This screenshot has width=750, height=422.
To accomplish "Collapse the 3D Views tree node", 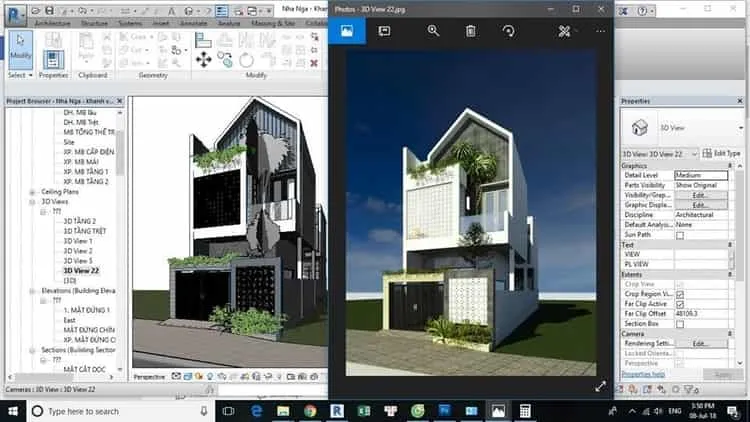I will coord(33,202).
